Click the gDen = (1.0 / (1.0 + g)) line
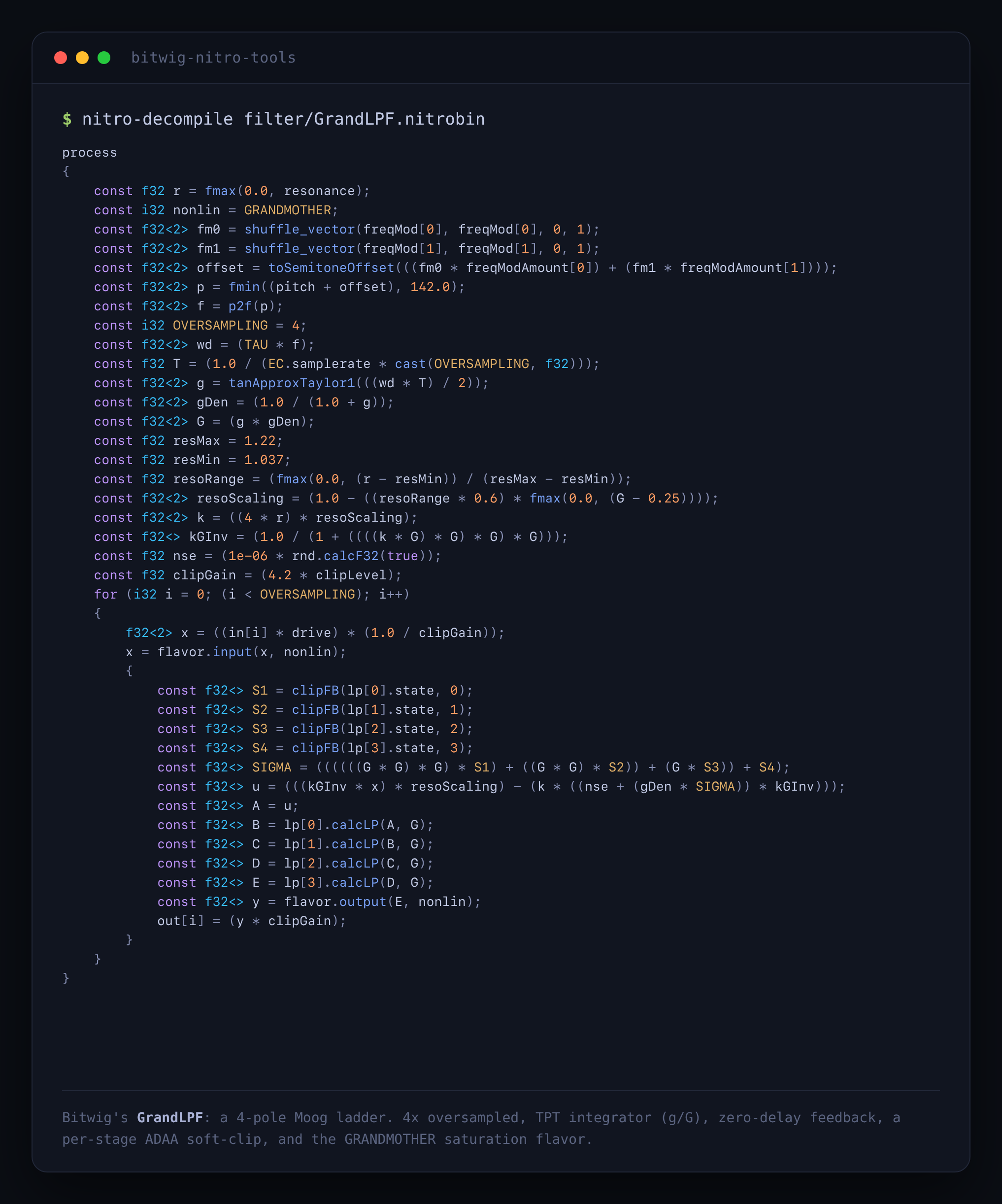This screenshot has height=1204, width=1002. 244,402
